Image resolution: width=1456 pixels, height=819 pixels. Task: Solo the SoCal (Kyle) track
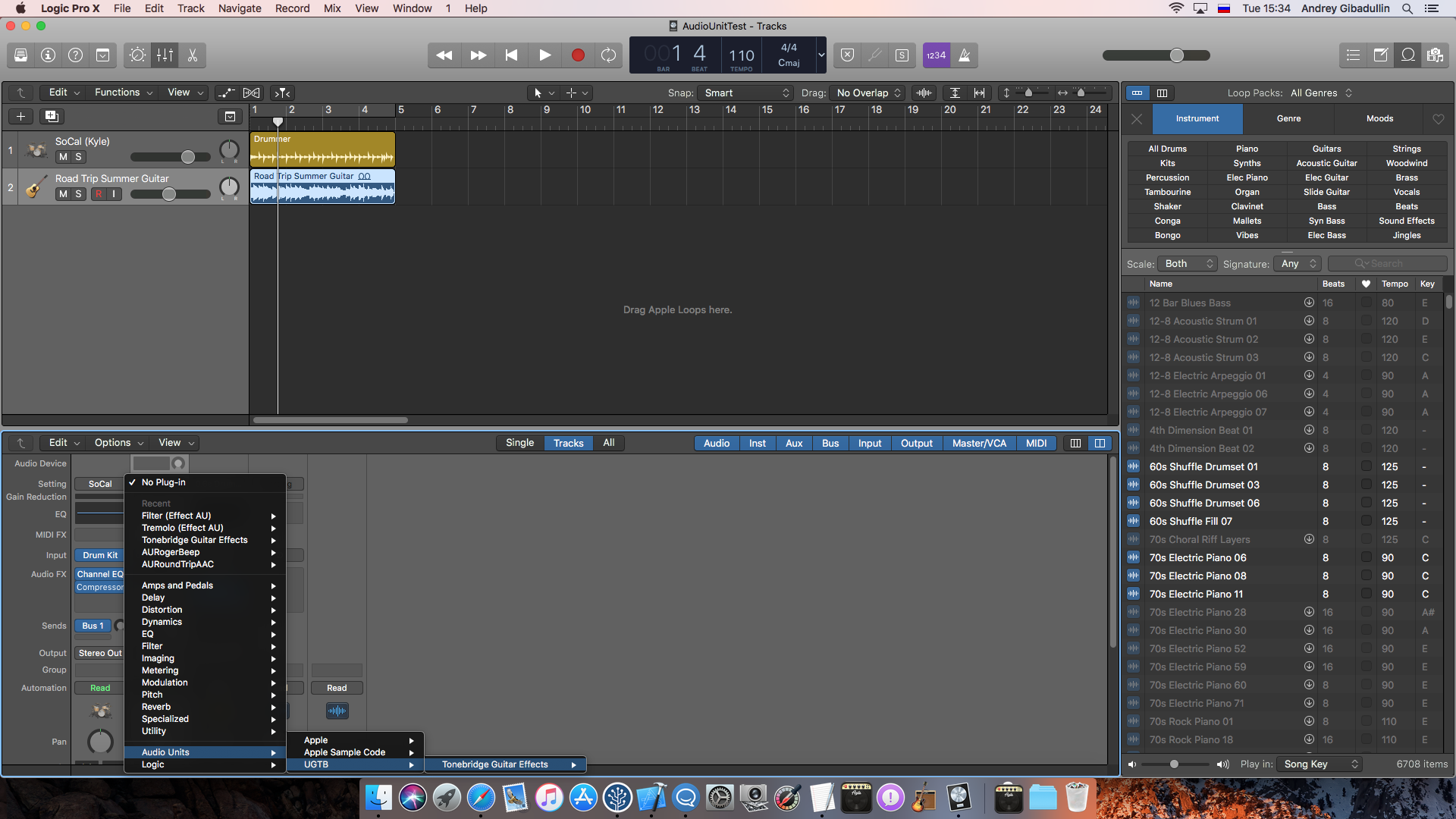tap(78, 157)
